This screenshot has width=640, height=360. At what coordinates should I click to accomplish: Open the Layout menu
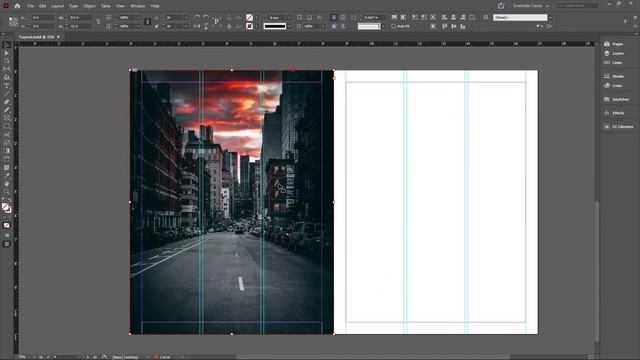[58, 6]
